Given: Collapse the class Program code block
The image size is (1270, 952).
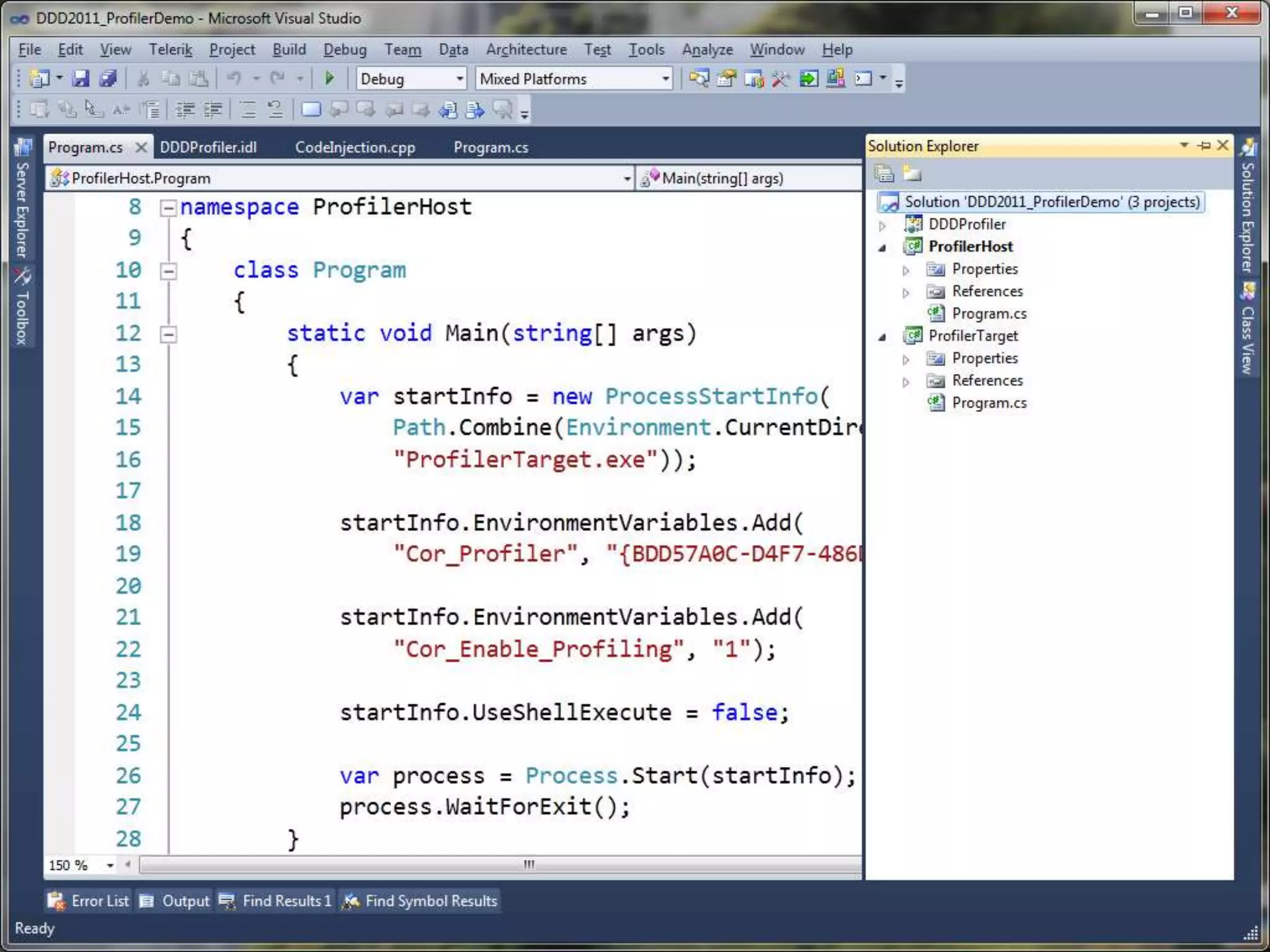Looking at the screenshot, I should pyautogui.click(x=168, y=271).
